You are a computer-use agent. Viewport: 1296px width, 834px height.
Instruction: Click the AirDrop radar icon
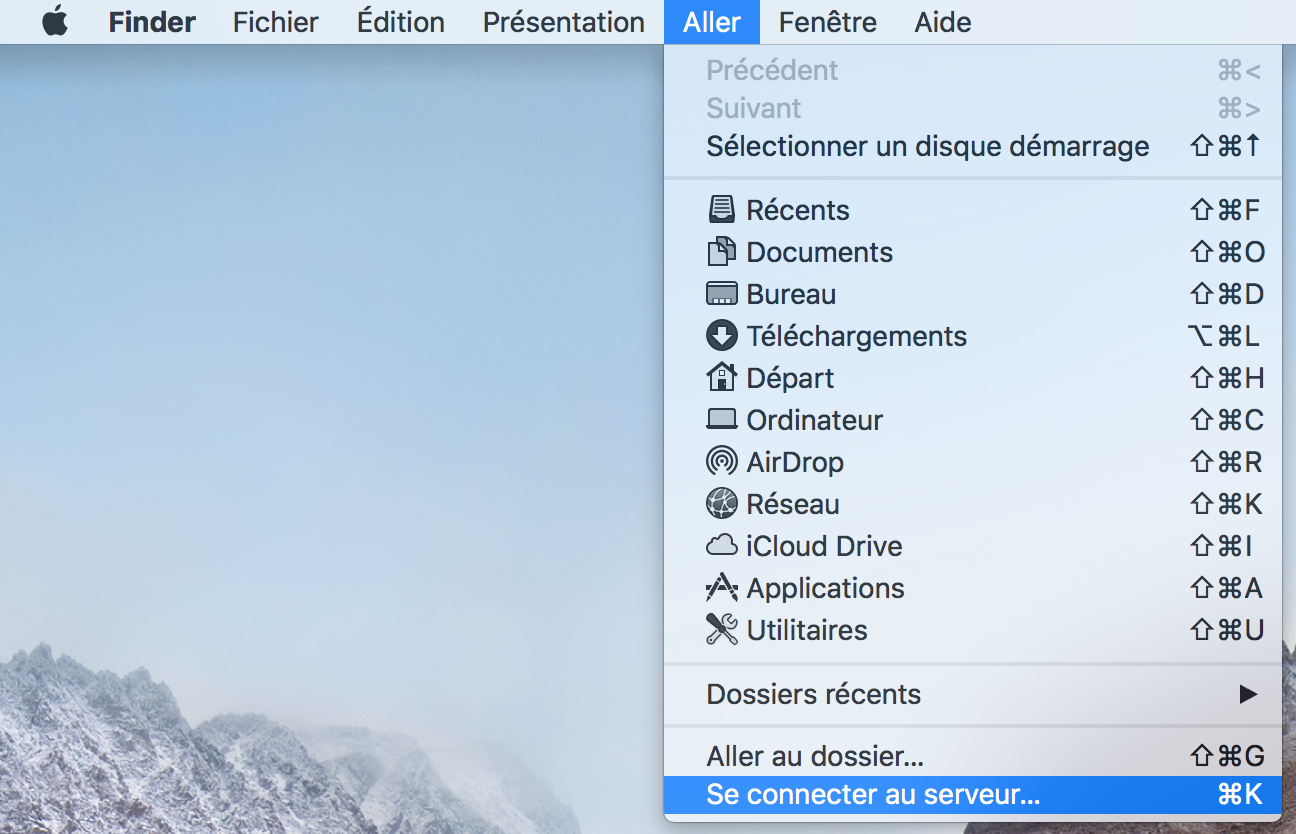[x=721, y=462]
